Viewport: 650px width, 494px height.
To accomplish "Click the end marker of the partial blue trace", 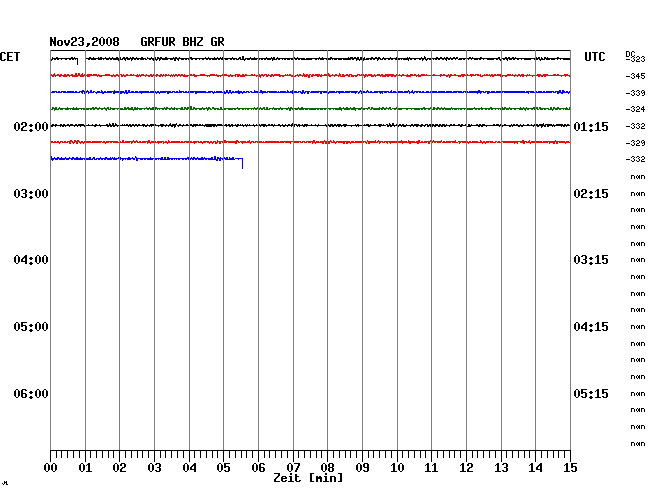I will (242, 163).
